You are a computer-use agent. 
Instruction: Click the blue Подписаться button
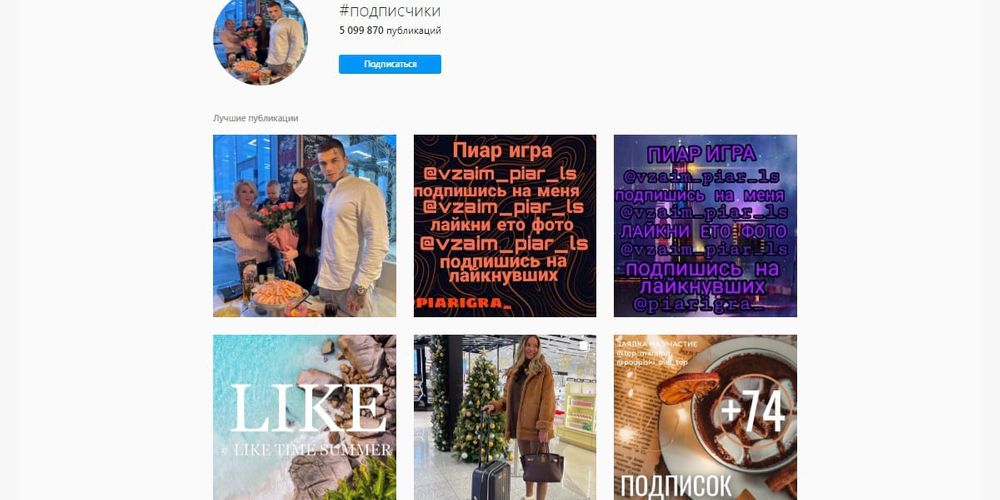coord(390,64)
